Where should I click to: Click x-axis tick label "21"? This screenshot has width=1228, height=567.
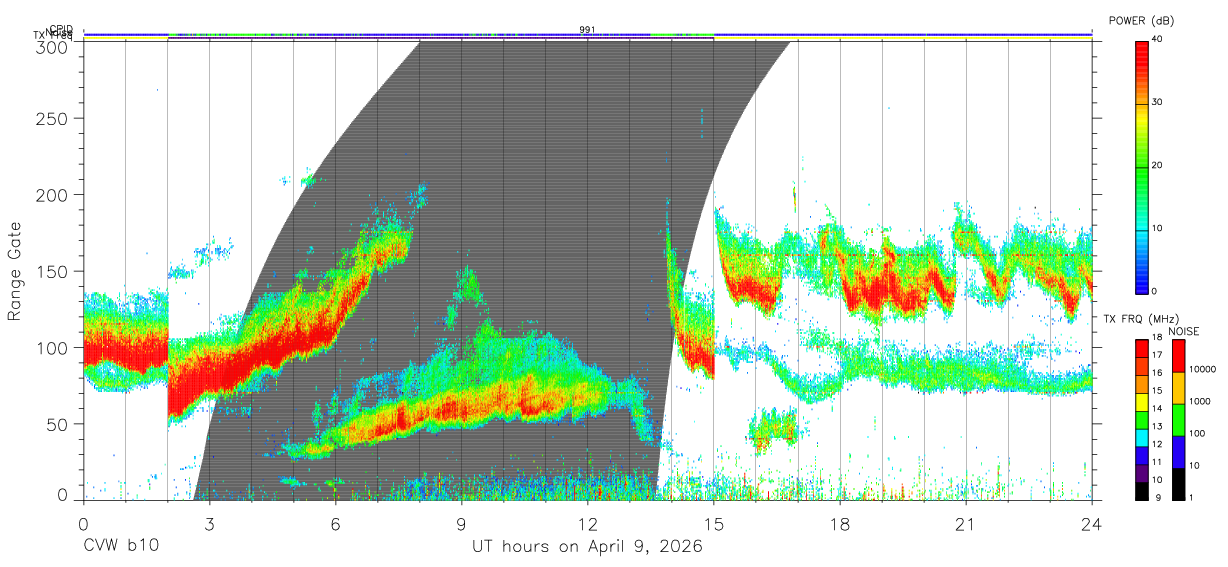pos(966,523)
